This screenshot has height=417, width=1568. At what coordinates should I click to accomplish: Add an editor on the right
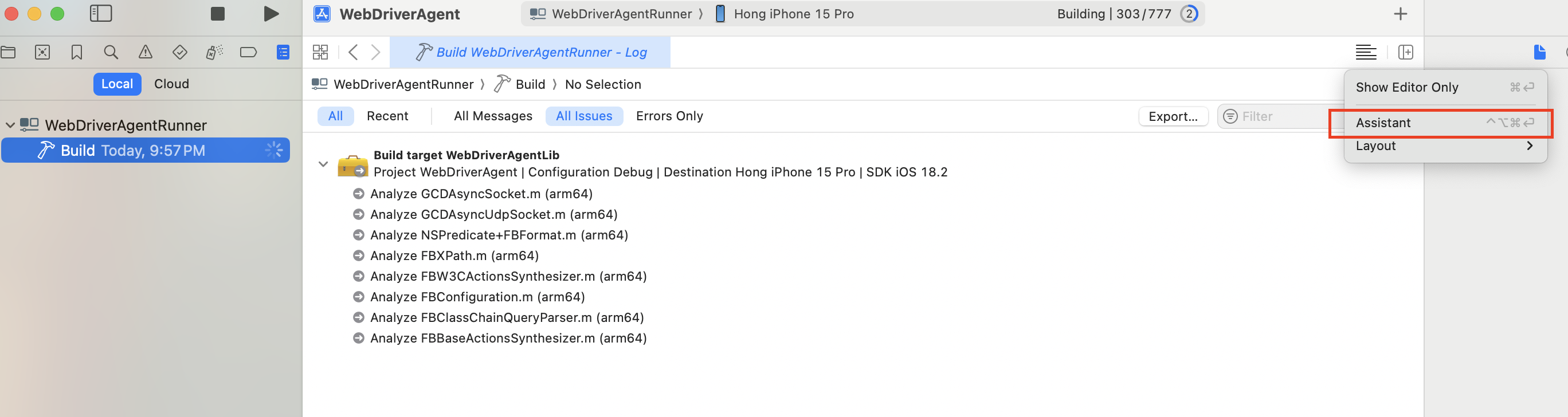click(1406, 52)
